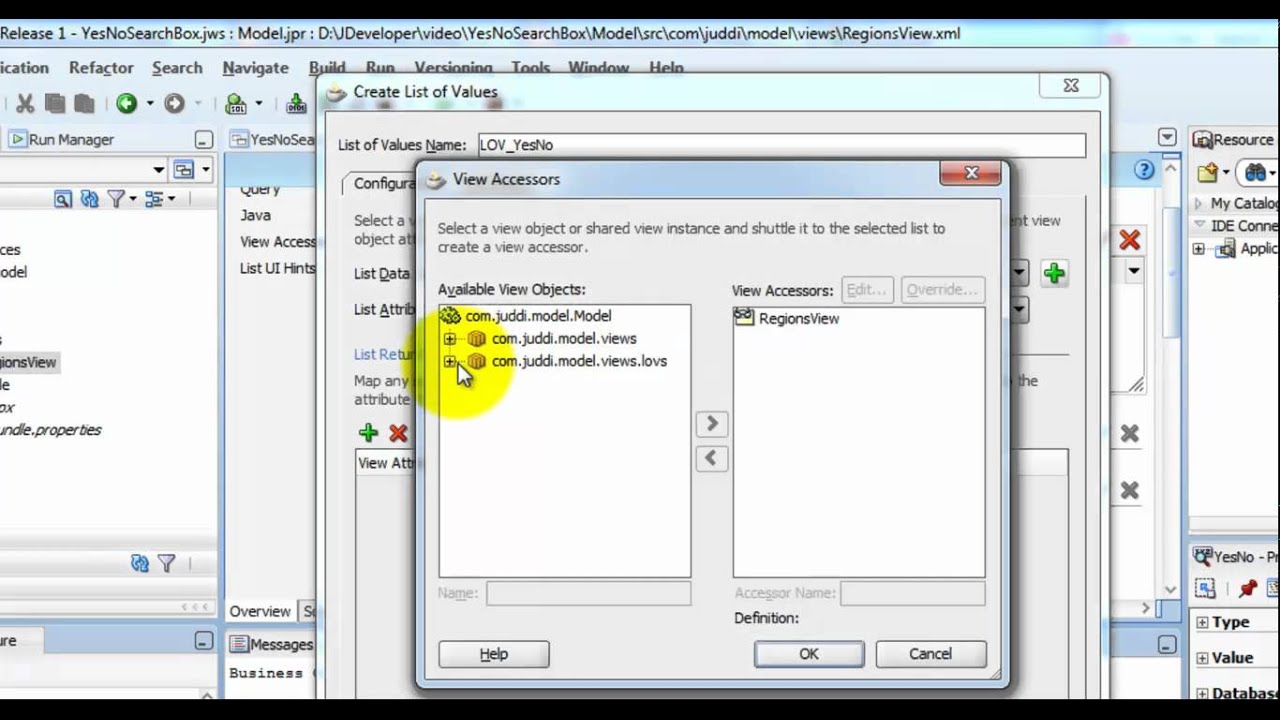Click green plus under List Return Values

point(369,433)
